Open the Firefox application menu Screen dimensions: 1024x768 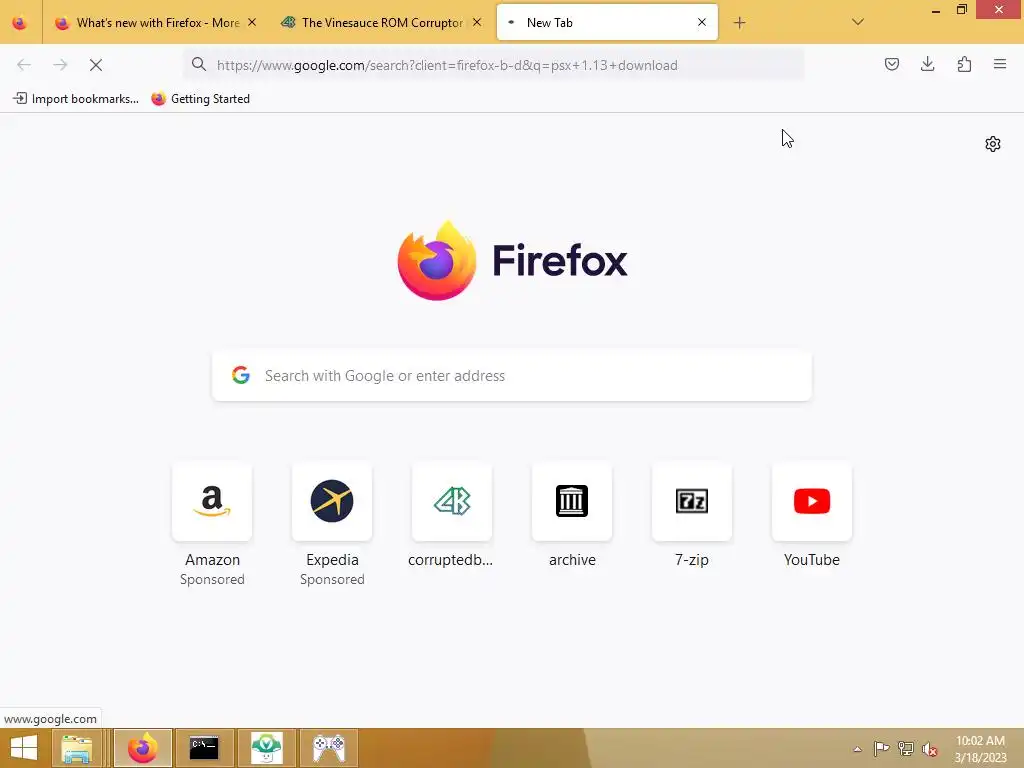(1000, 64)
